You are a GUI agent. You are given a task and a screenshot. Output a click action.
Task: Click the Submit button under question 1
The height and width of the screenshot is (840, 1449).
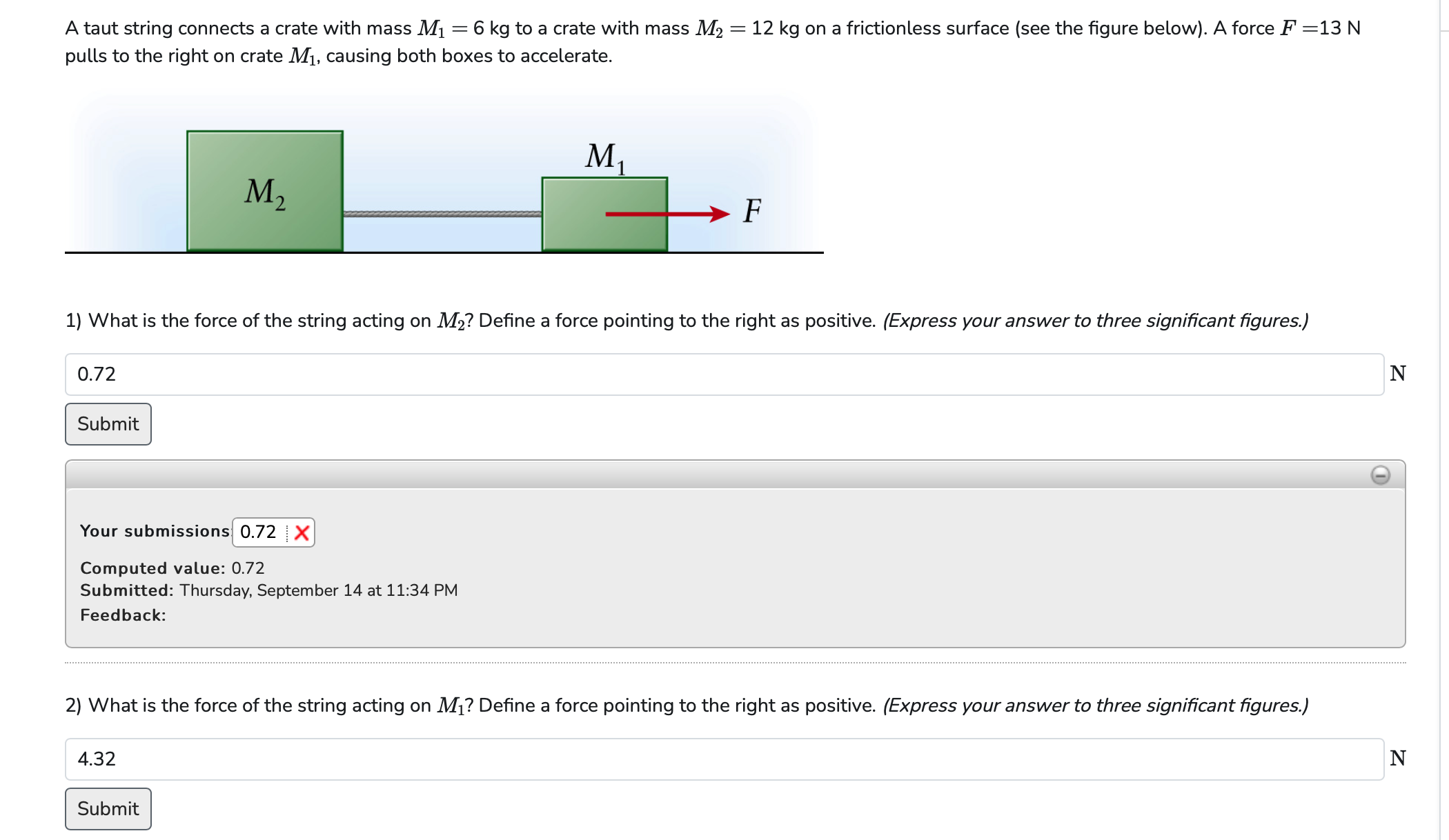point(108,423)
